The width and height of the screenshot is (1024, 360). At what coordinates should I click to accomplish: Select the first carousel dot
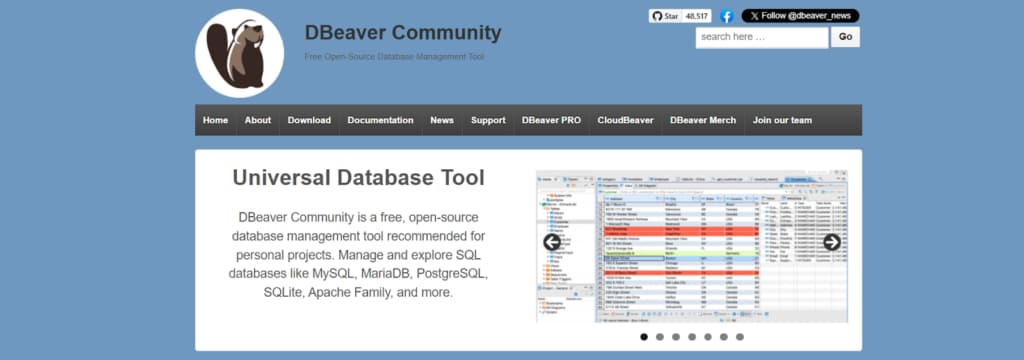(x=644, y=337)
